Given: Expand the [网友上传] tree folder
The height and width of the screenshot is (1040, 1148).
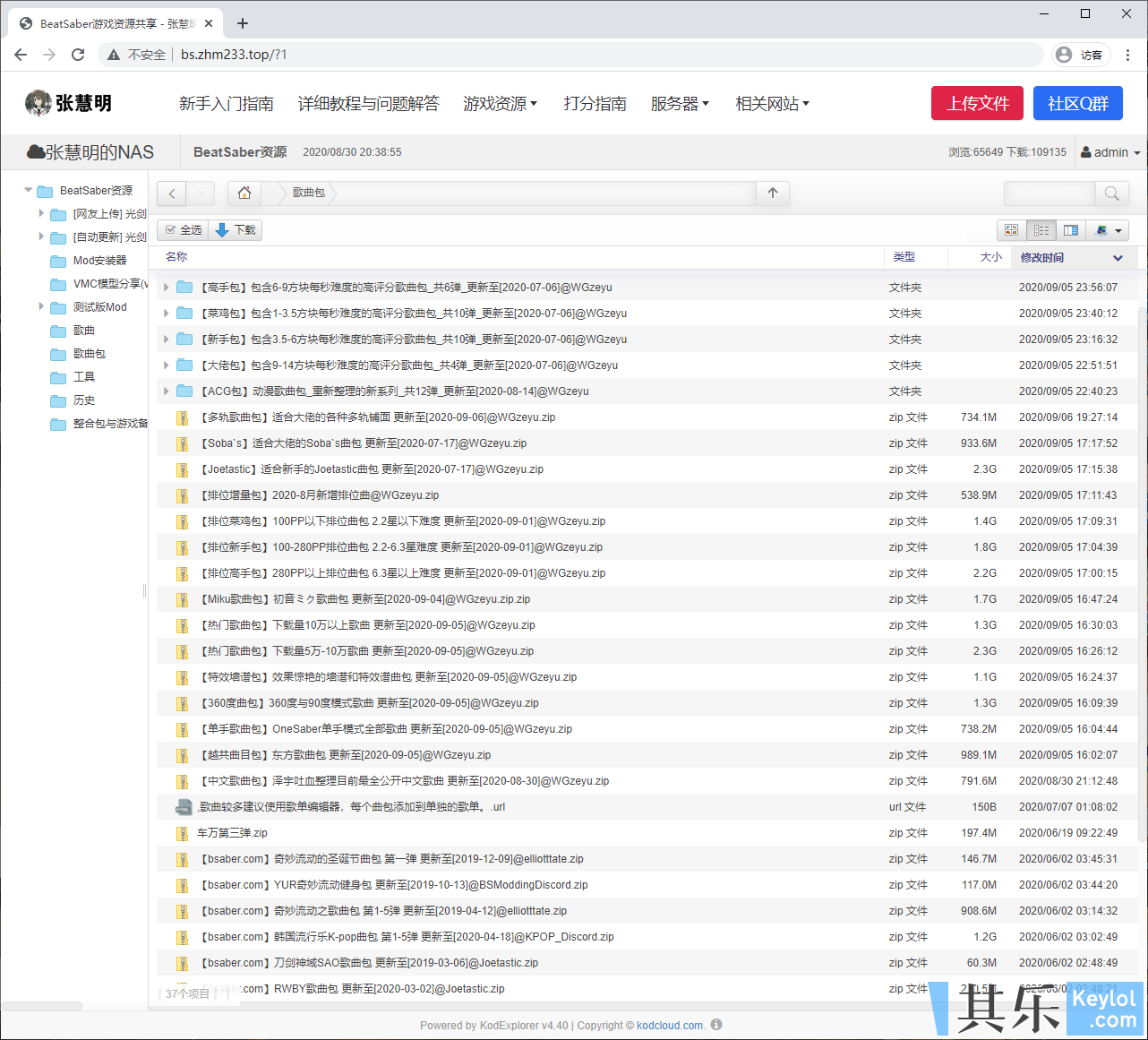Looking at the screenshot, I should [41, 213].
